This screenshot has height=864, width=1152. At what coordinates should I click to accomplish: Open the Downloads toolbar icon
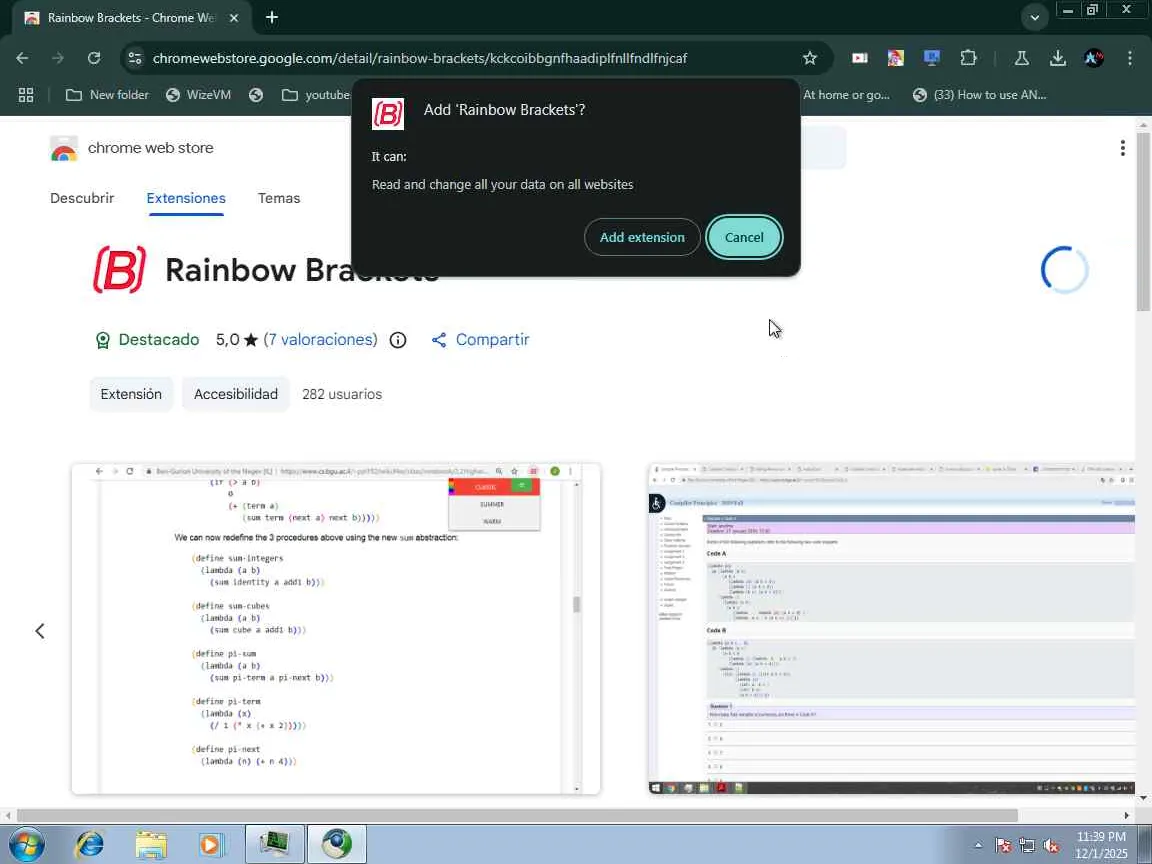[1057, 58]
